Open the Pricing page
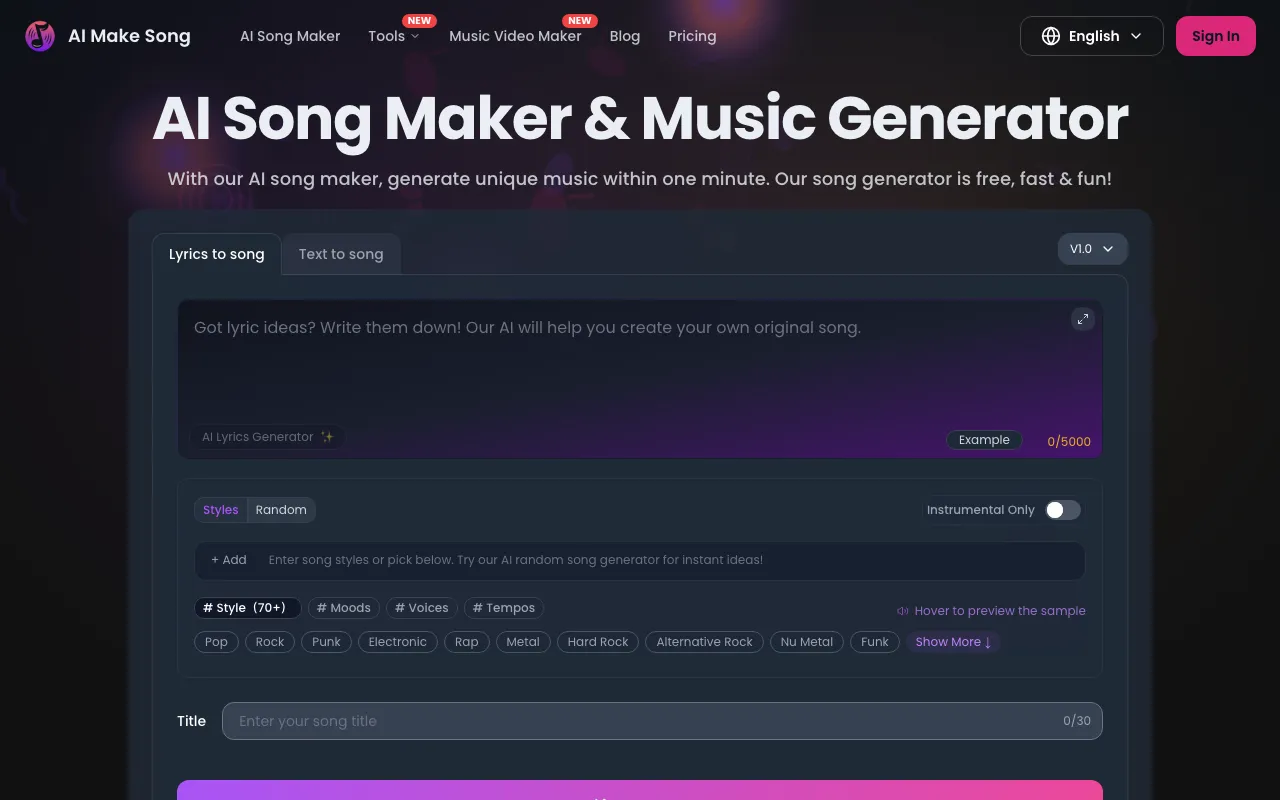Screen dimensions: 1280x800 coord(692,36)
